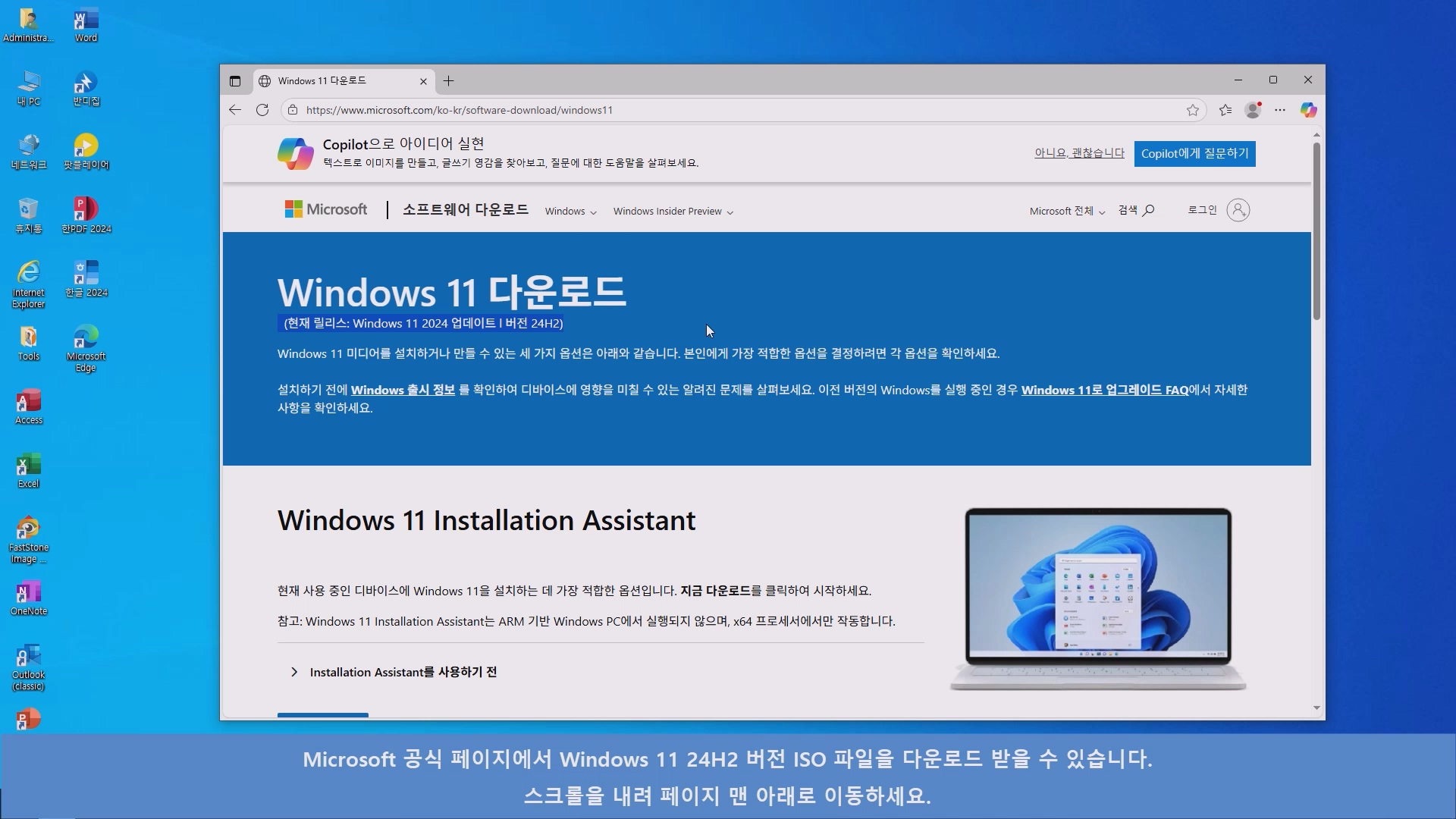The image size is (1456, 819).
Task: Expand the Microsoft 전체 menu
Action: pos(1067,212)
